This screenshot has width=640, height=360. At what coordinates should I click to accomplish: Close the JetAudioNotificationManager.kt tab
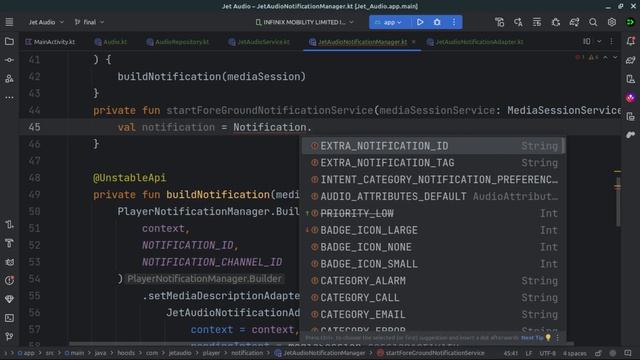(413, 42)
